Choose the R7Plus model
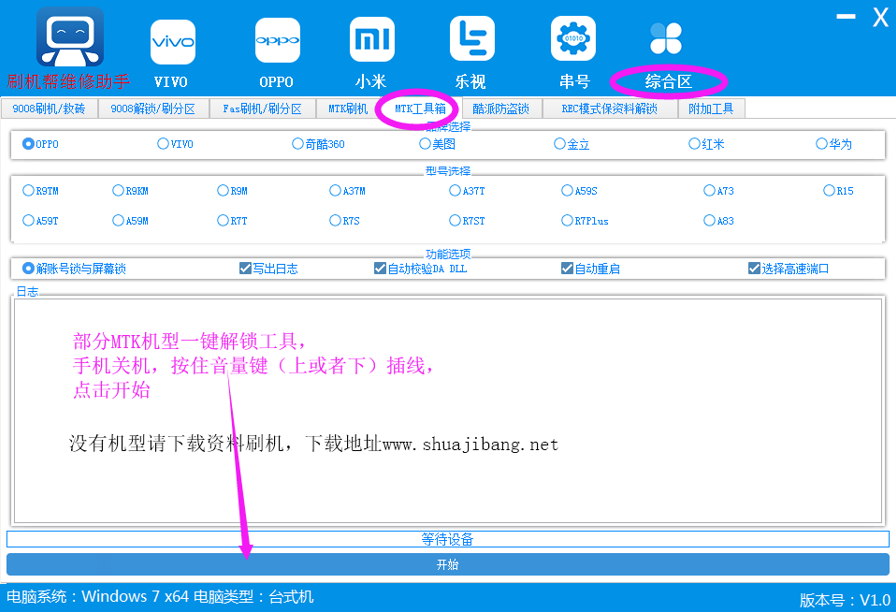Viewport: 896px width, 612px height. [567, 221]
